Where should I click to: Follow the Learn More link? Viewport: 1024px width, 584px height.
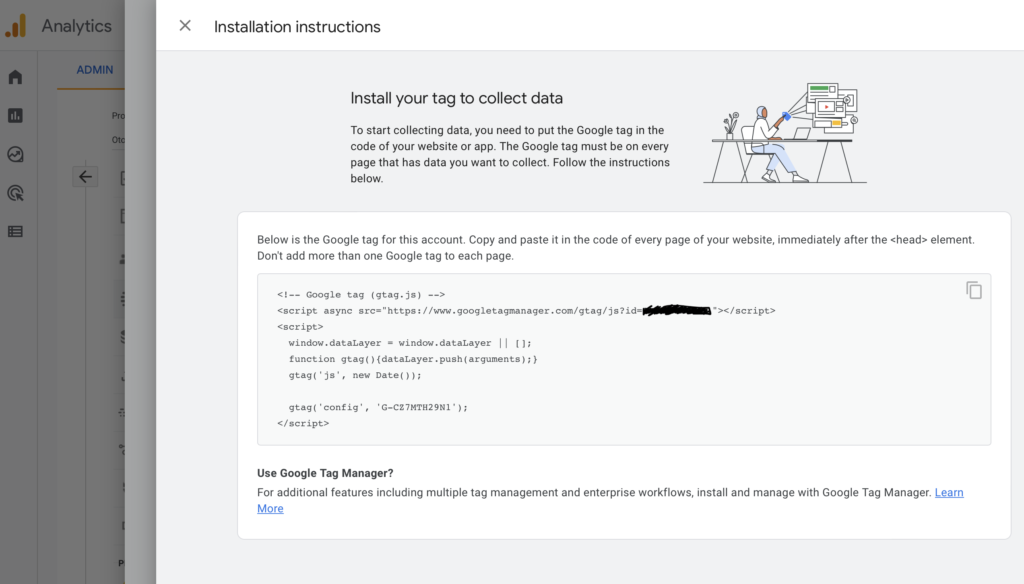948,493
